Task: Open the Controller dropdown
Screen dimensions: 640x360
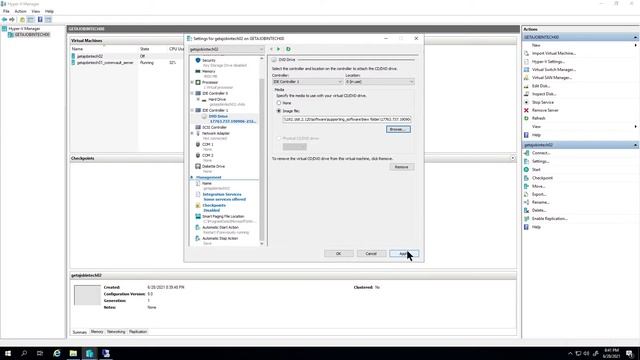Action: tap(307, 82)
